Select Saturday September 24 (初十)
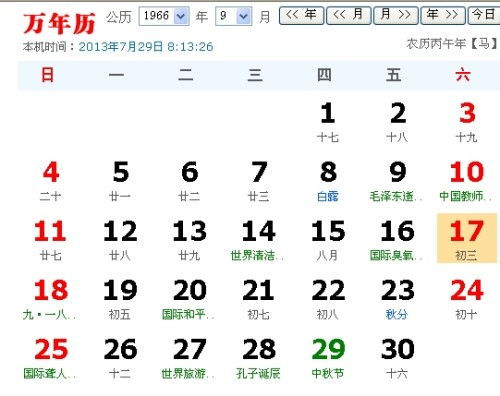Screen dimensions: 500x396 [x=467, y=299]
